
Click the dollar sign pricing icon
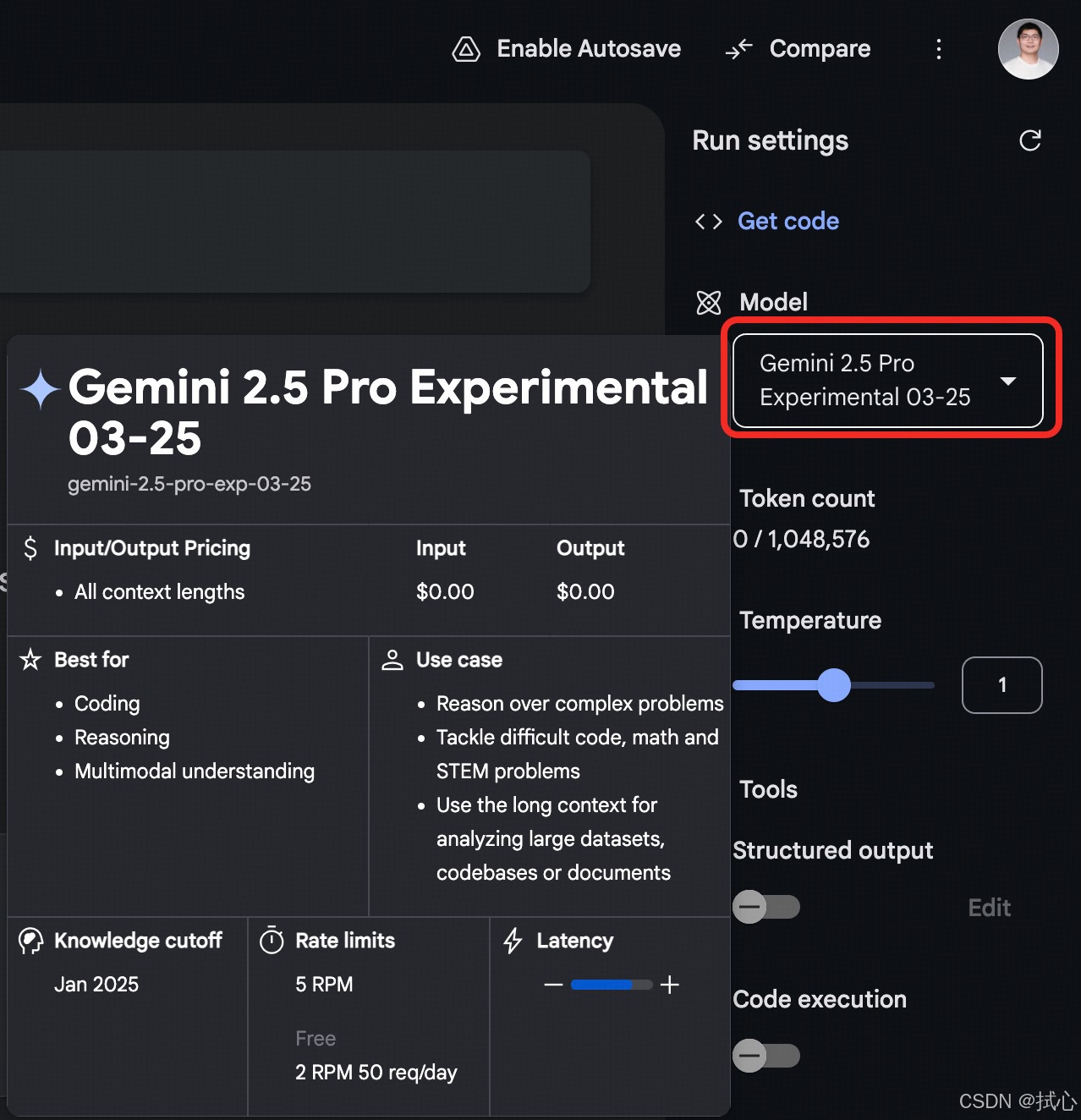[x=30, y=548]
